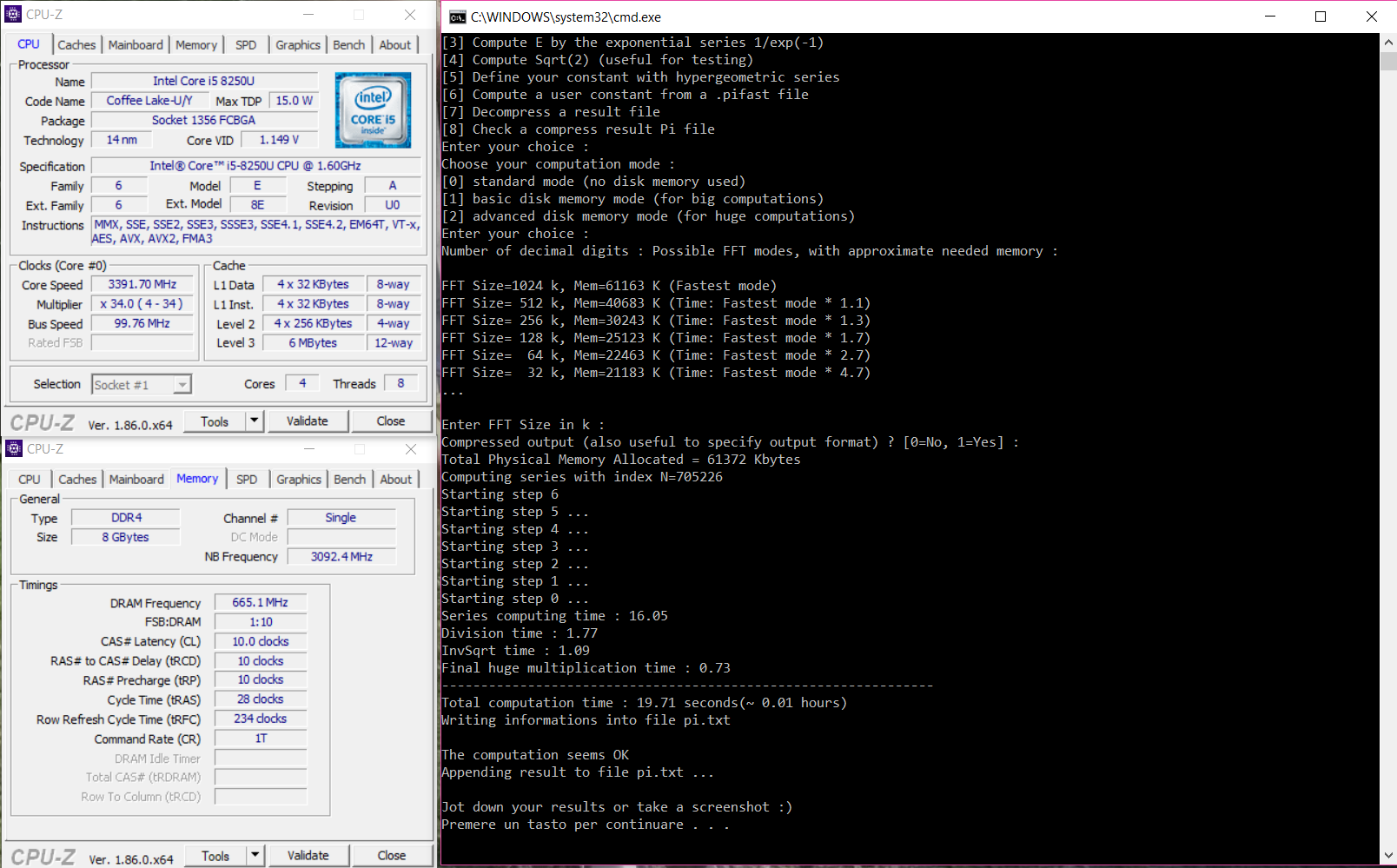Click the 99.76 MHz bus speed value

coord(142,323)
